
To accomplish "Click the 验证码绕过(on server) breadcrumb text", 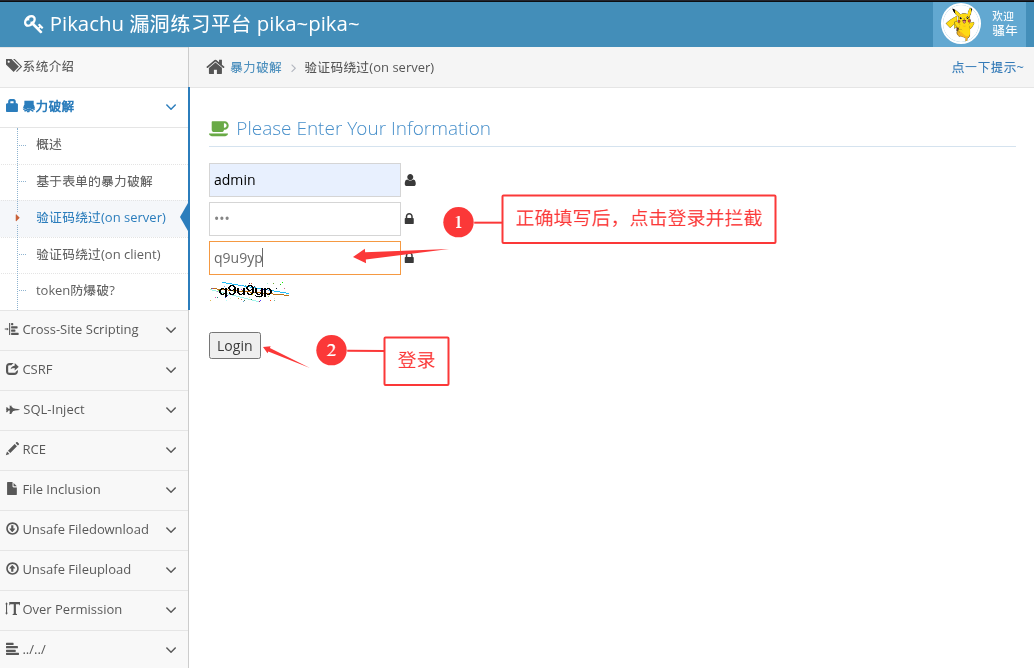I will click(x=369, y=67).
